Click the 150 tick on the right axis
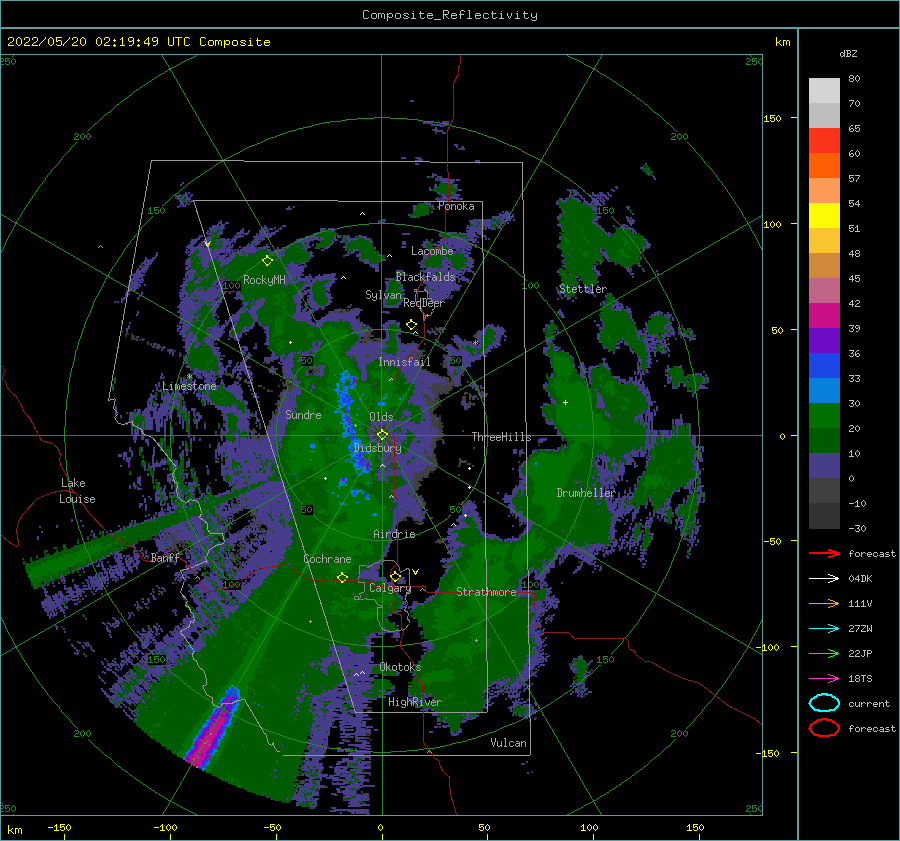Screen dimensions: 900x841 pos(773,118)
